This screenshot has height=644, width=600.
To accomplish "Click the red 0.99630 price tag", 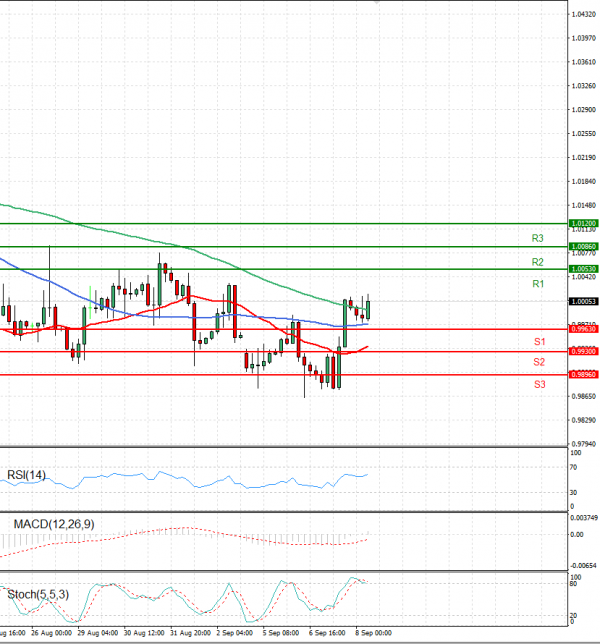I will coord(584,329).
